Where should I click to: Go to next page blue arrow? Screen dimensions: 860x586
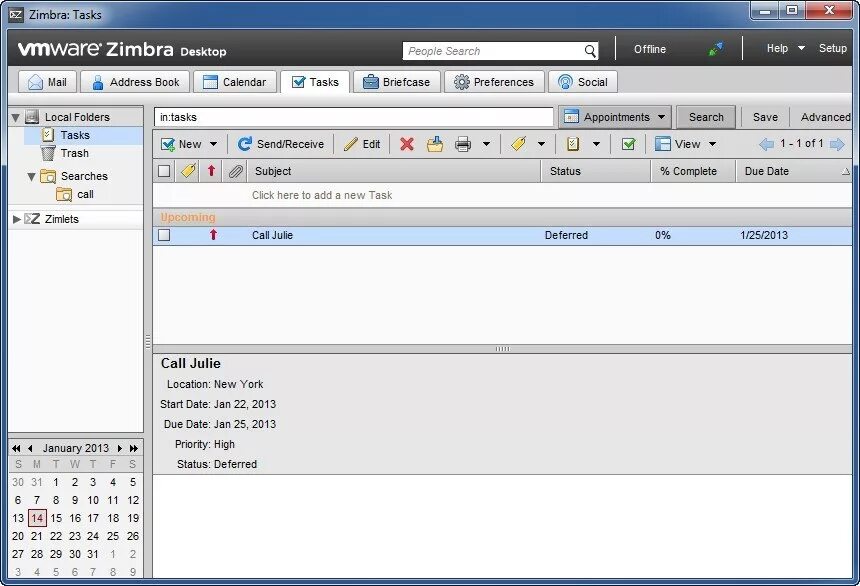point(837,144)
